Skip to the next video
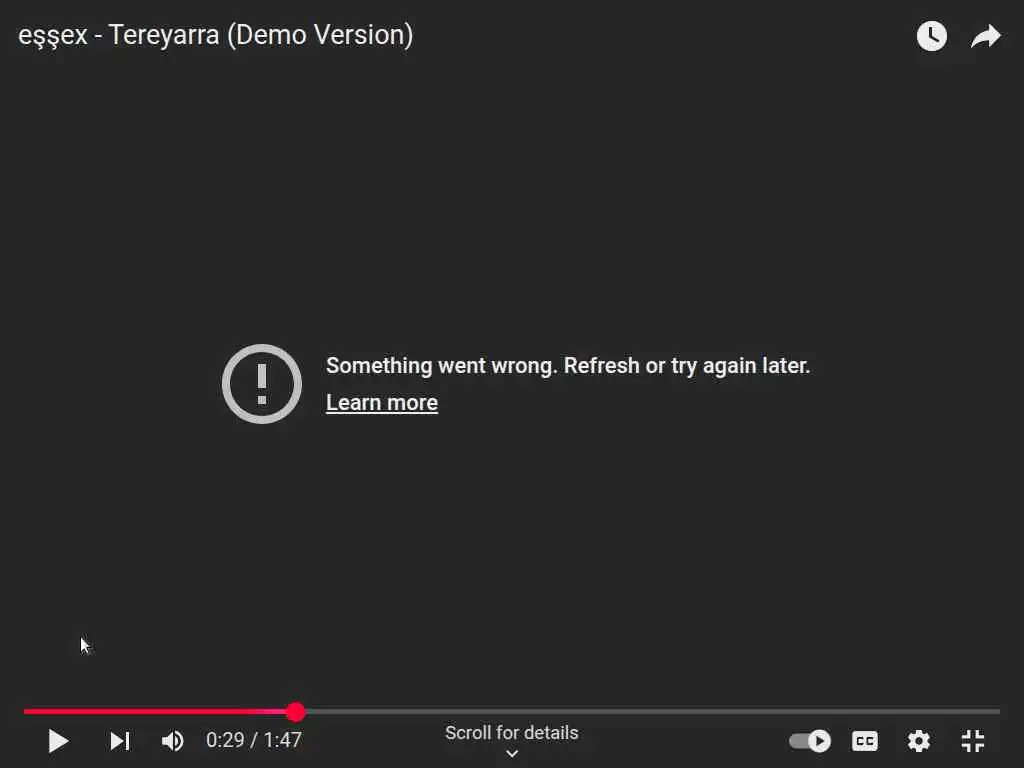Screen dimensions: 1024x768 [x=120, y=741]
